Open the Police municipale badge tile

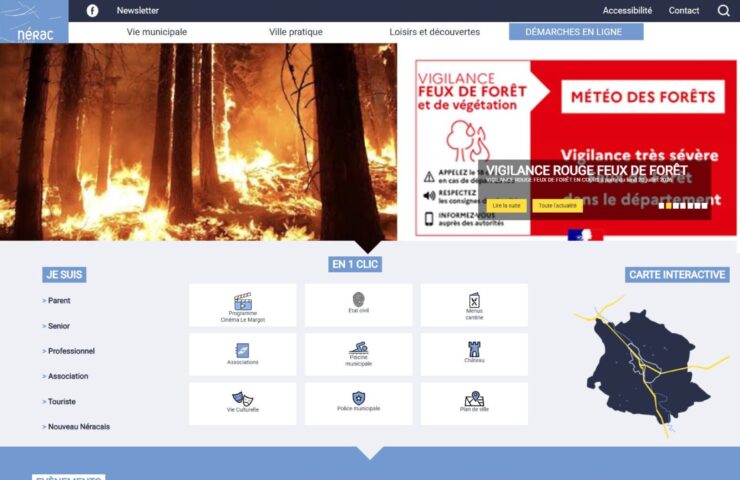pos(358,404)
